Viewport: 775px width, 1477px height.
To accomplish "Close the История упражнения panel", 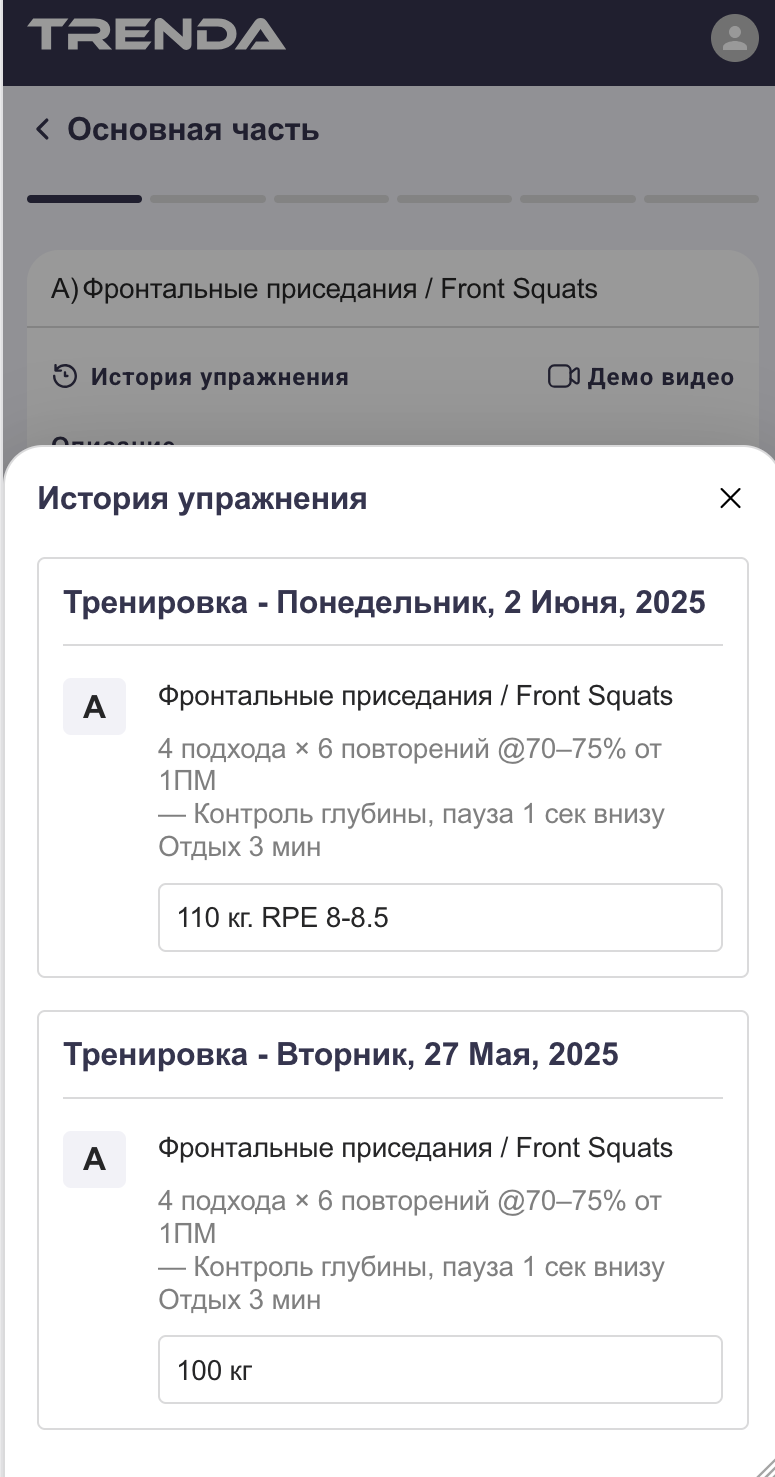I will point(730,498).
